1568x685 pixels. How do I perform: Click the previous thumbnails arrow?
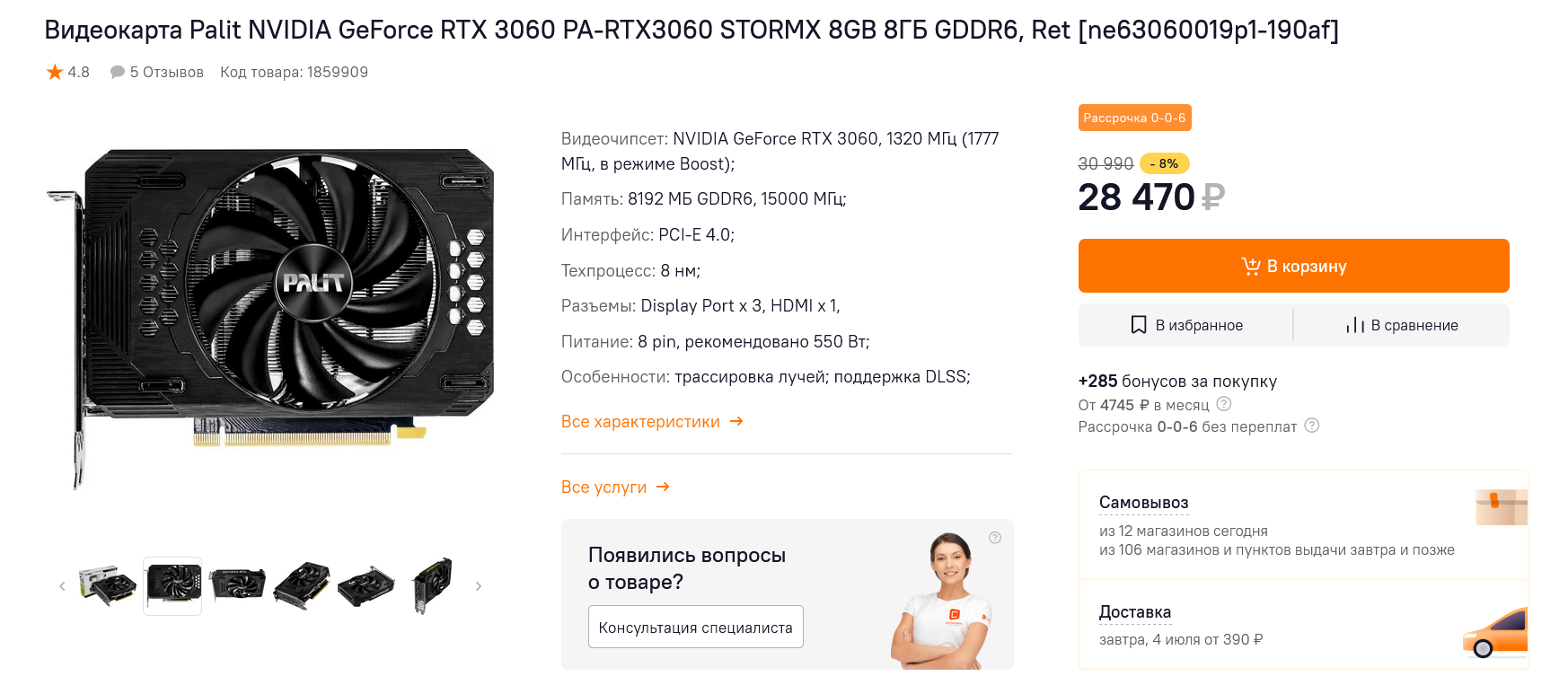coord(62,586)
